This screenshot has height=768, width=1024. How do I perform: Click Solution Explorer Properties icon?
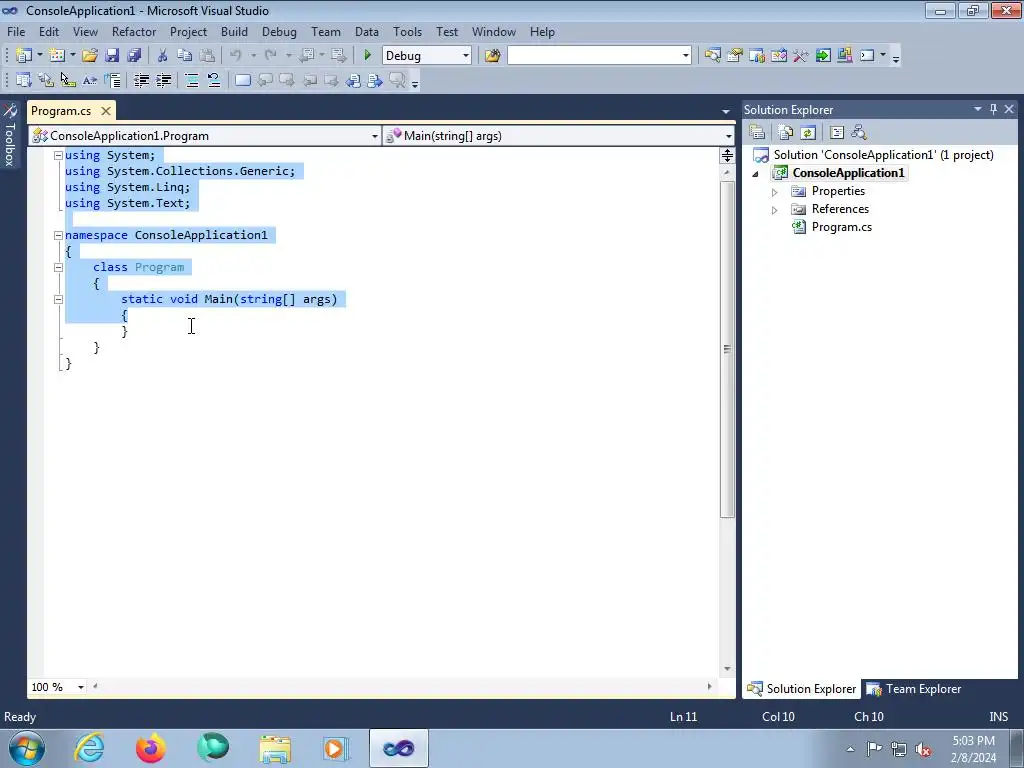757,133
